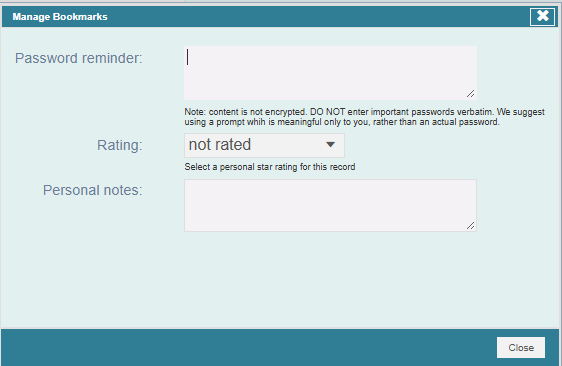
Task: Close the Manage Bookmarks dialog with X
Action: coord(542,16)
